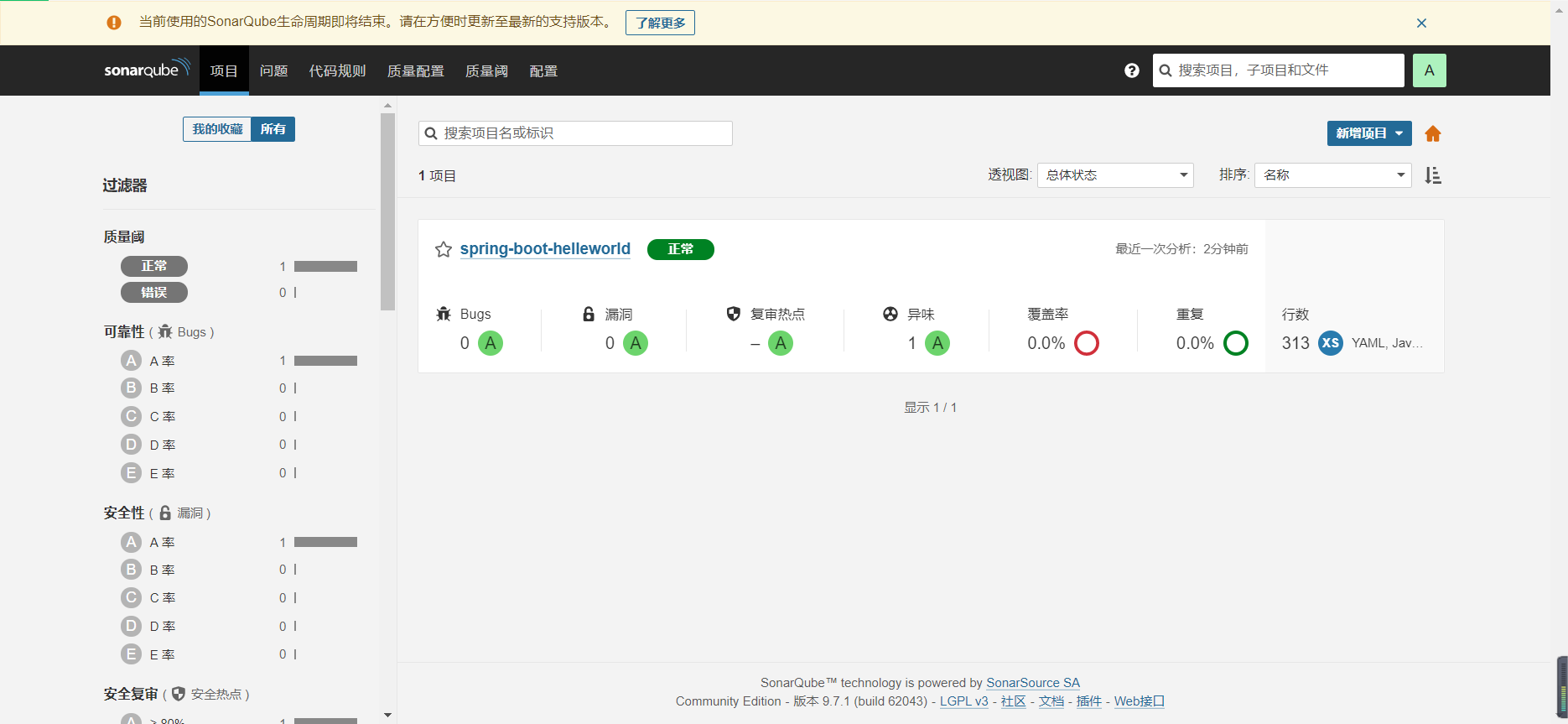Image resolution: width=1568 pixels, height=724 pixels.
Task: Click the 了解更多 button
Action: 660,23
